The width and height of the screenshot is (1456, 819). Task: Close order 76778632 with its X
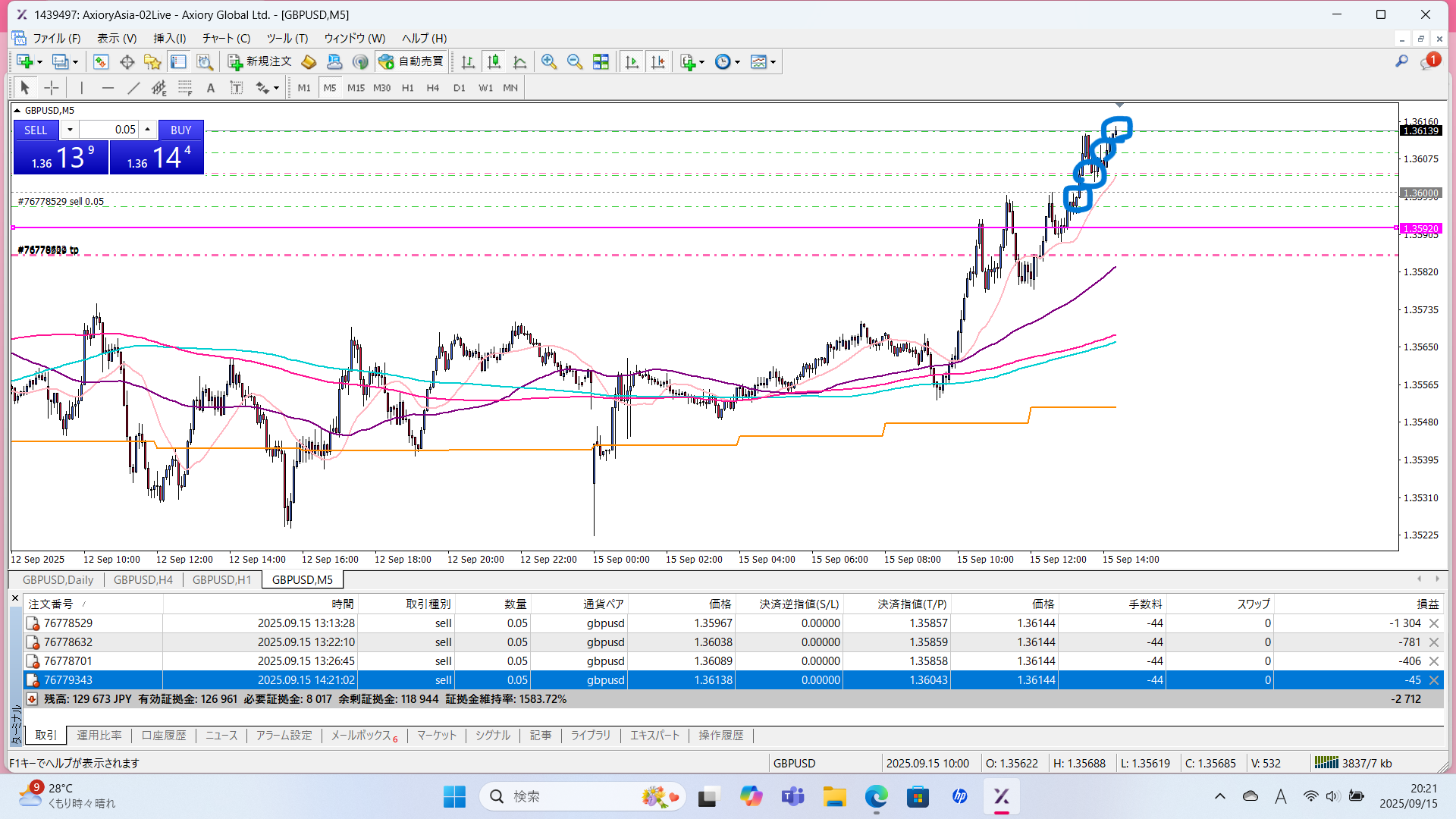click(x=1433, y=642)
